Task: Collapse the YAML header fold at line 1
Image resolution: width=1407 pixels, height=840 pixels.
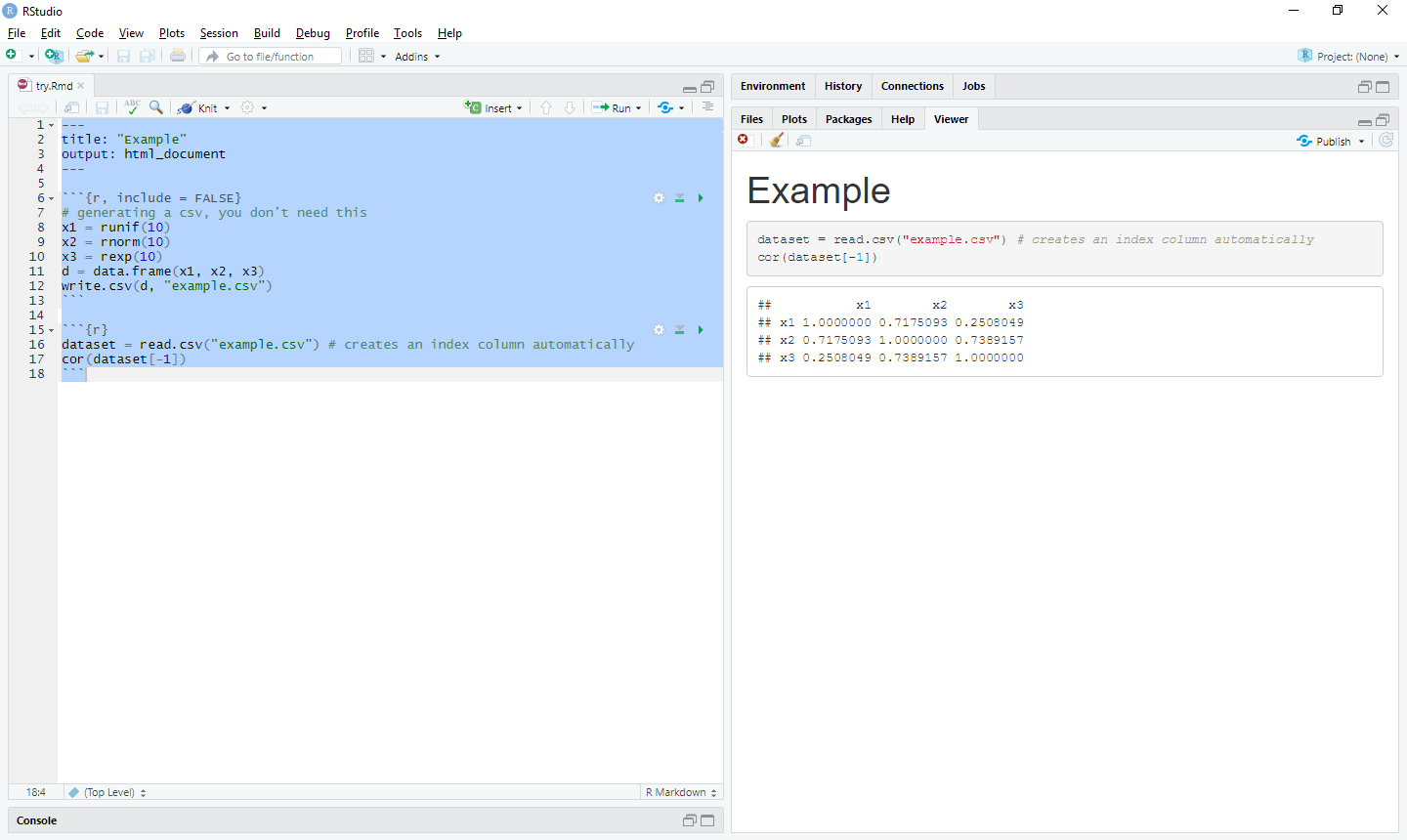Action: (52, 125)
